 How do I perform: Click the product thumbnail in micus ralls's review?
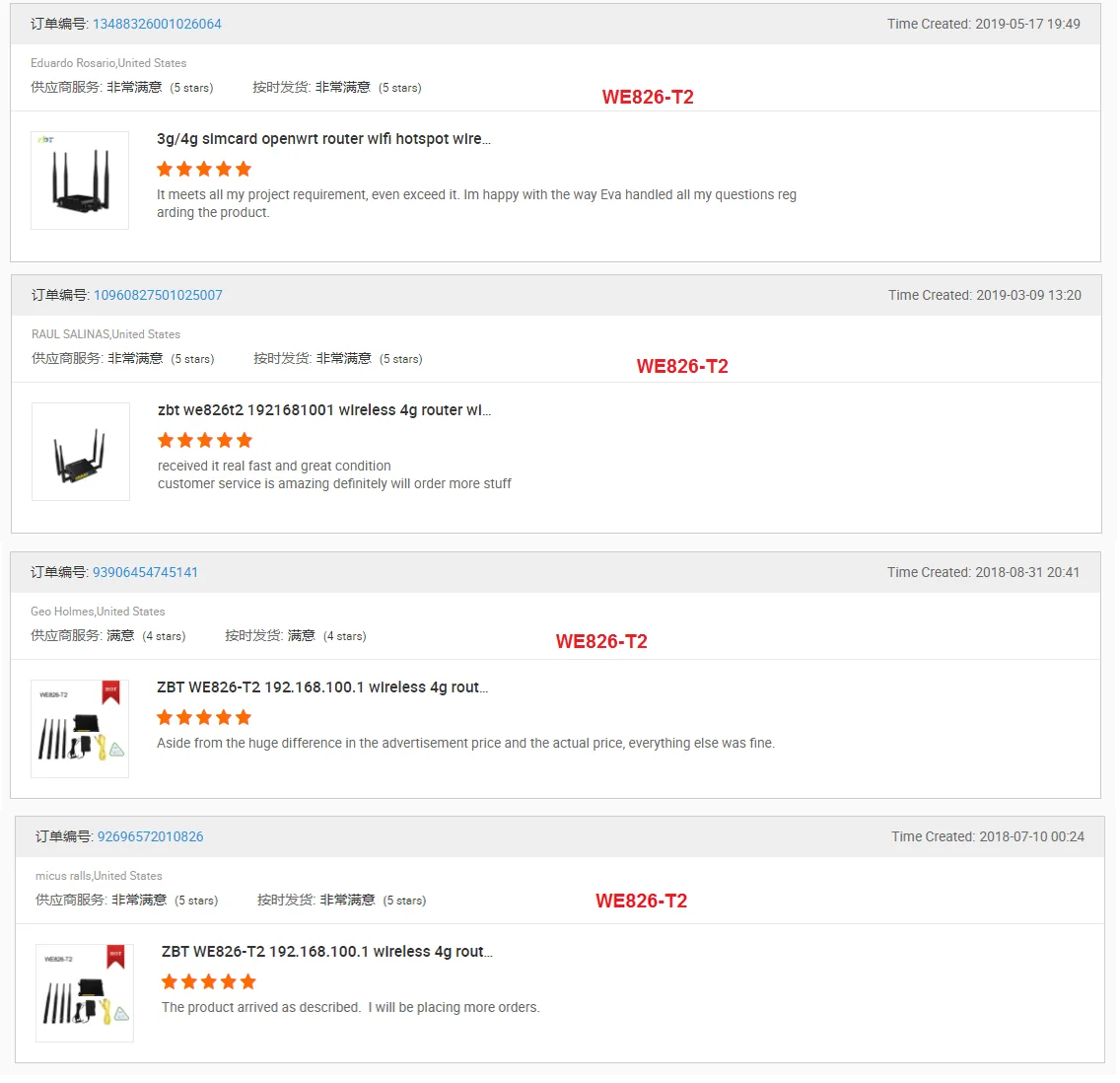(85, 993)
